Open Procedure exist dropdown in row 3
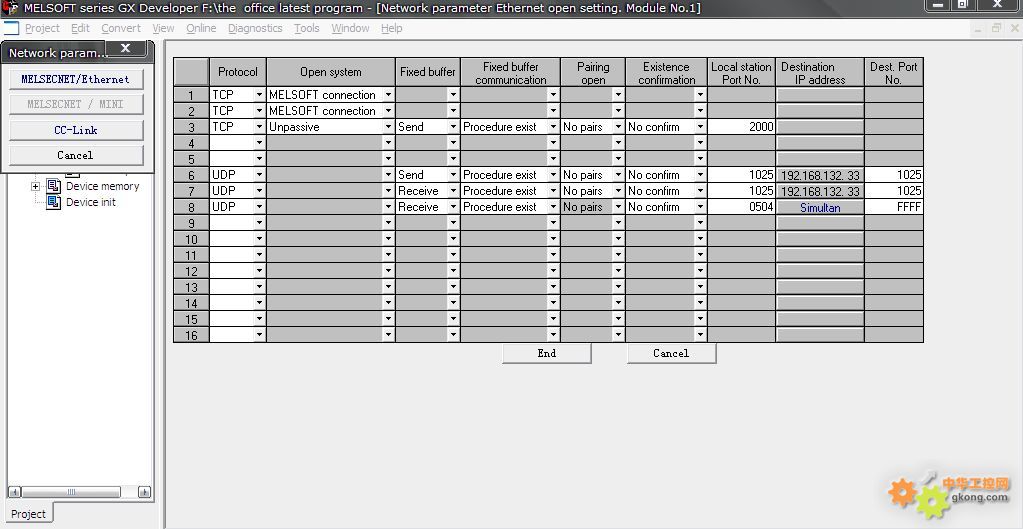Viewport: 1023px width, 529px height. point(553,127)
